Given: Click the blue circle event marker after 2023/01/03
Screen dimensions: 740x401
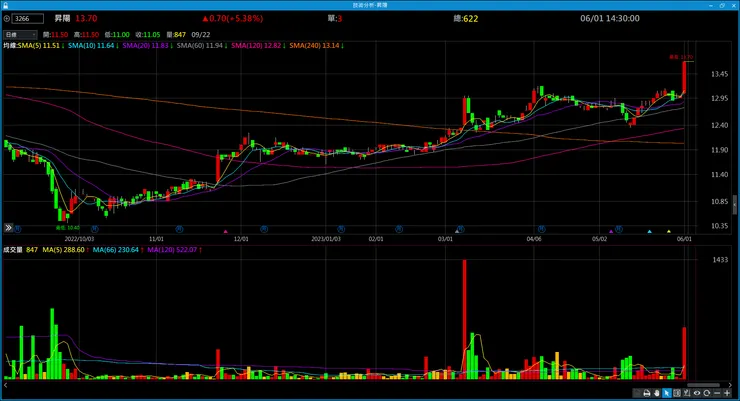Looking at the screenshot, I should coord(341,229).
